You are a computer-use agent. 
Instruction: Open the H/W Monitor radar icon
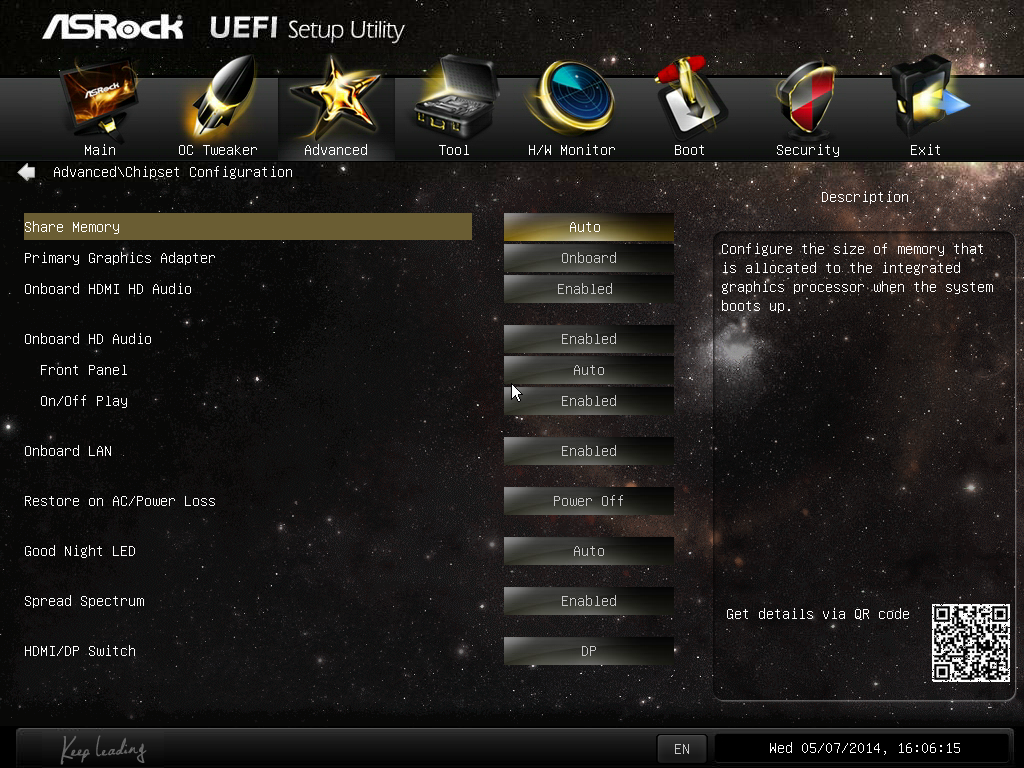click(x=572, y=98)
